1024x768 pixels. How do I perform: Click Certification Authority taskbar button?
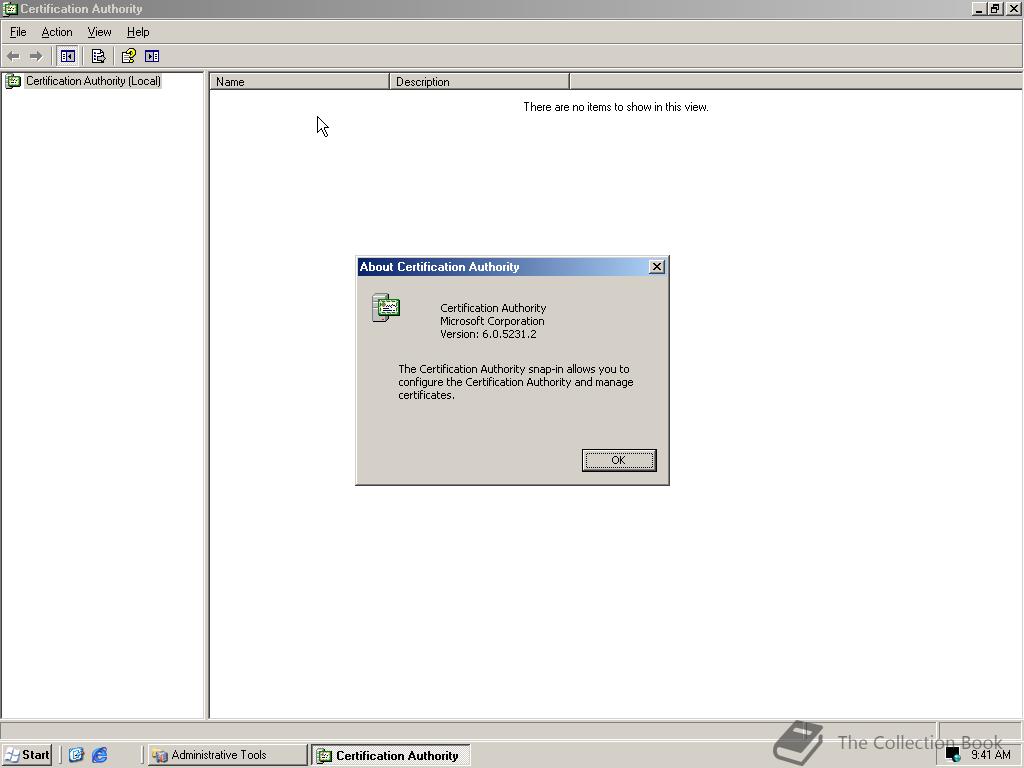pos(391,756)
